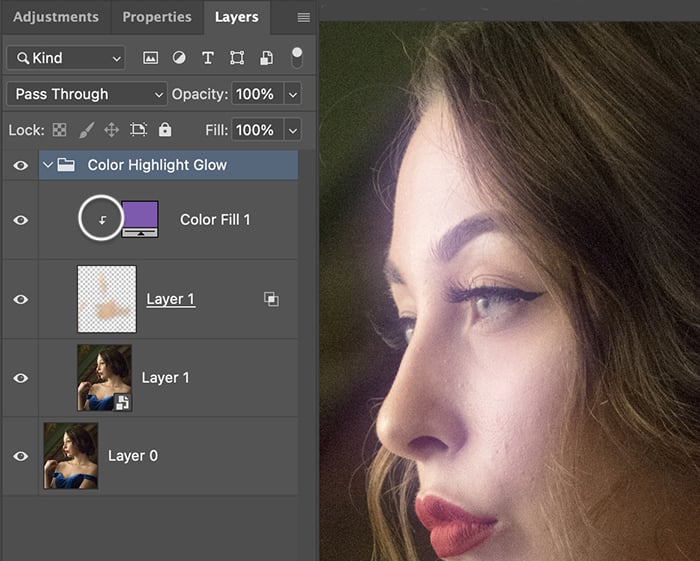Select the smart object Layer 1 thumbnail
Screen dimensions: 700x561
click(x=104, y=378)
